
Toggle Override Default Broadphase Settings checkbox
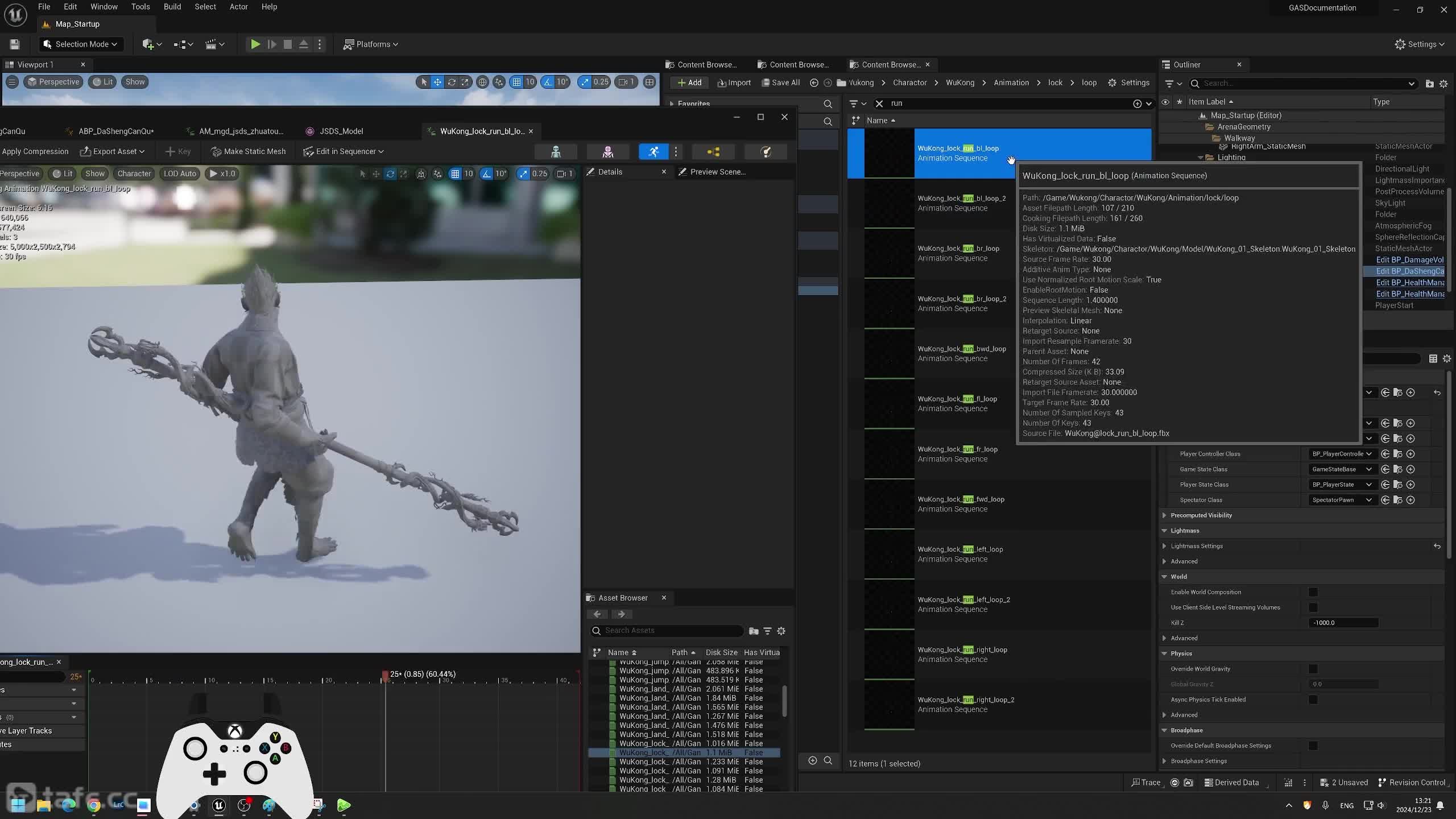(1313, 746)
